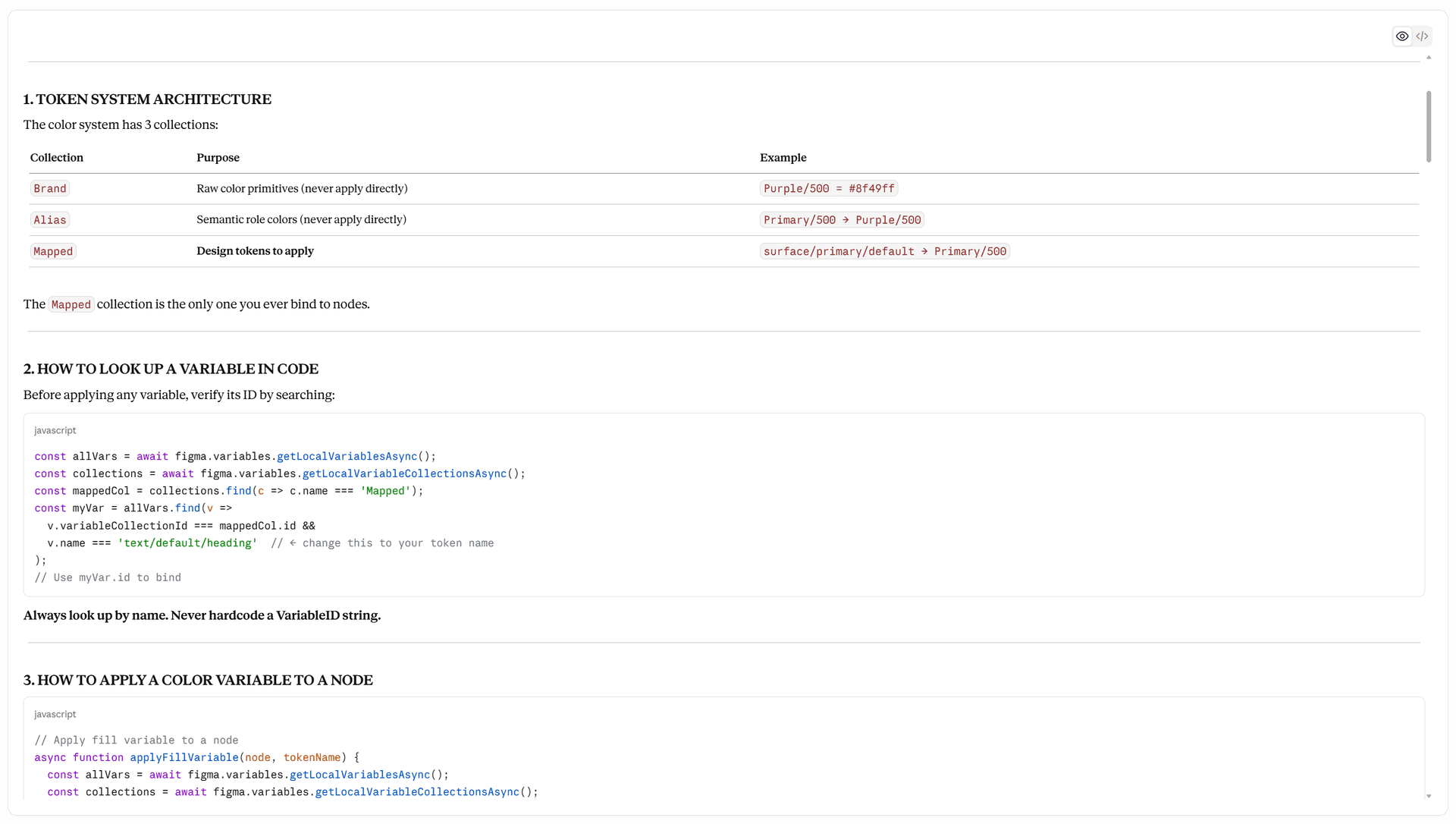The image size is (1456, 824).
Task: Click the 'change this to your token name' comment
Action: pos(382,543)
